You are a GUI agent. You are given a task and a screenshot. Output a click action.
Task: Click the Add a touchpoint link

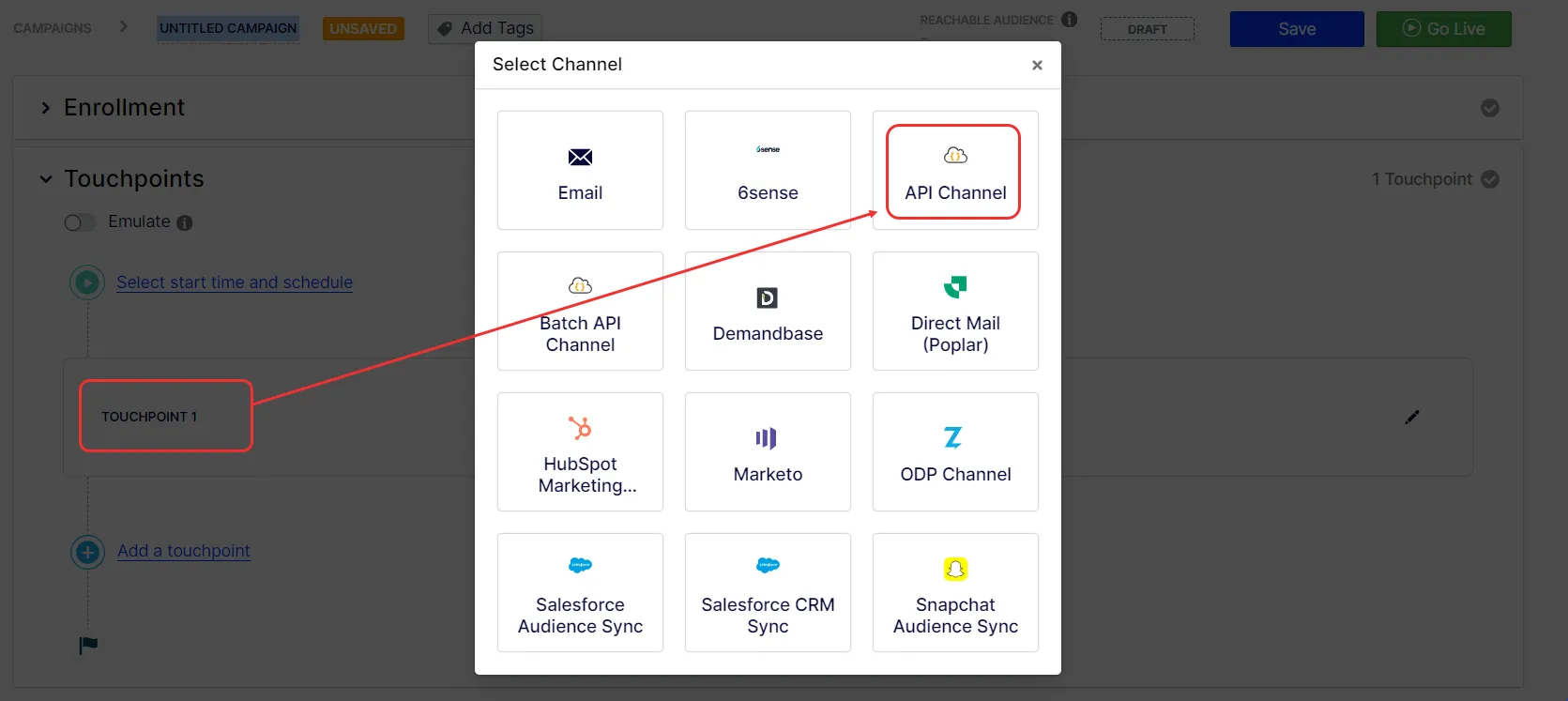184,551
